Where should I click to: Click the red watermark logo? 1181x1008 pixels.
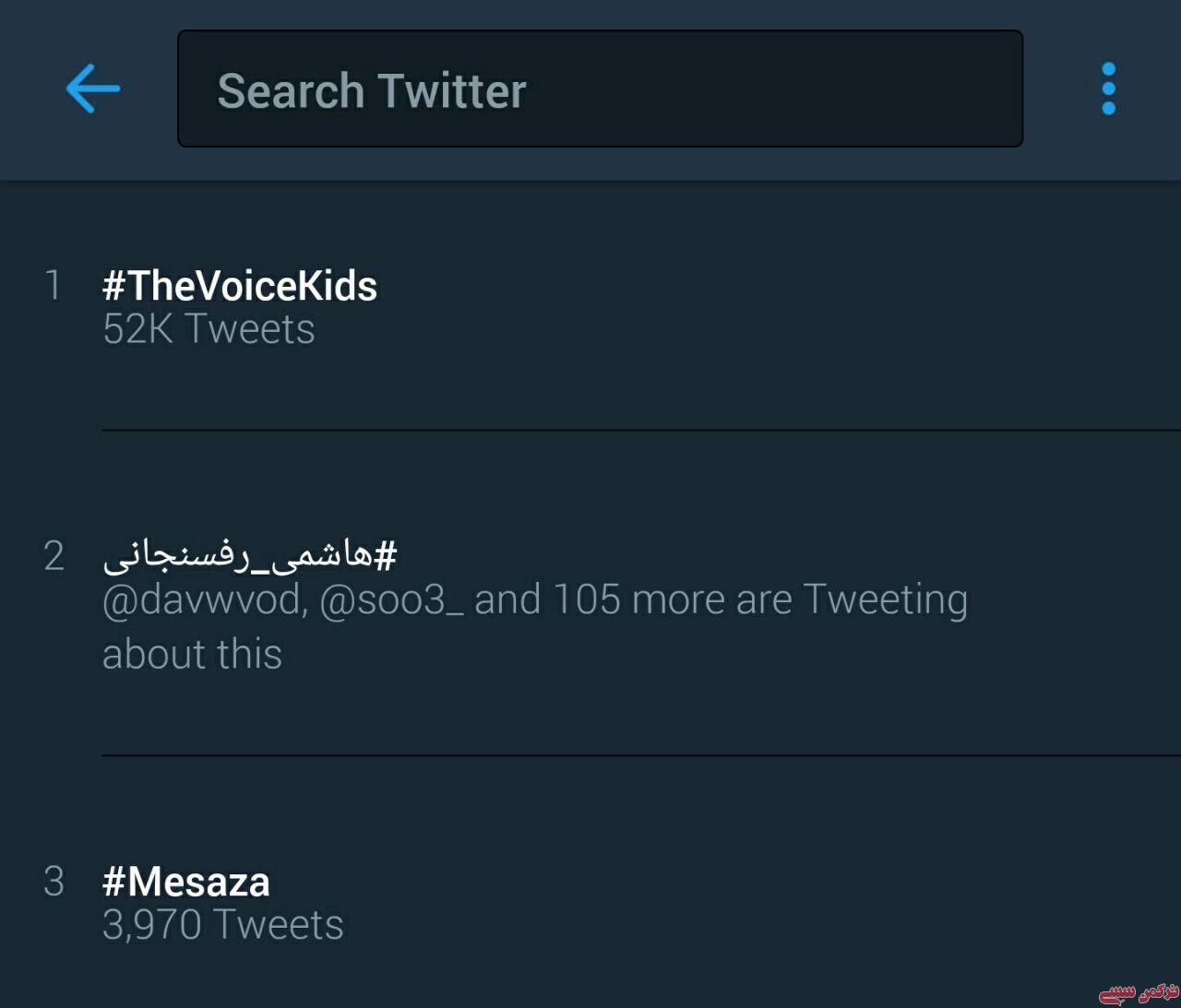coord(1139,992)
